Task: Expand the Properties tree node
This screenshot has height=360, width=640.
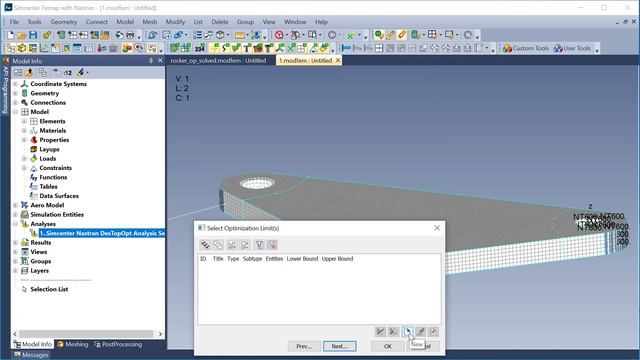Action: (x=24, y=140)
